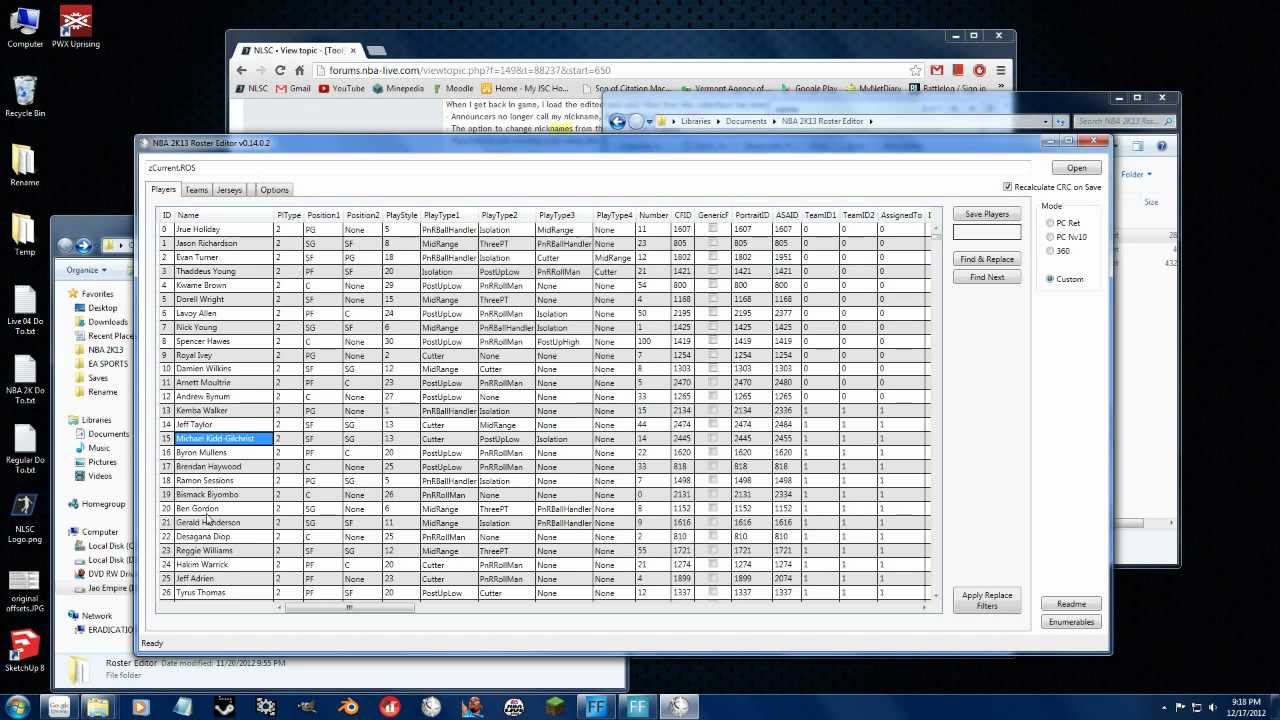The height and width of the screenshot is (720, 1280).
Task: Click the search text field under Save Players
Action: pos(987,232)
